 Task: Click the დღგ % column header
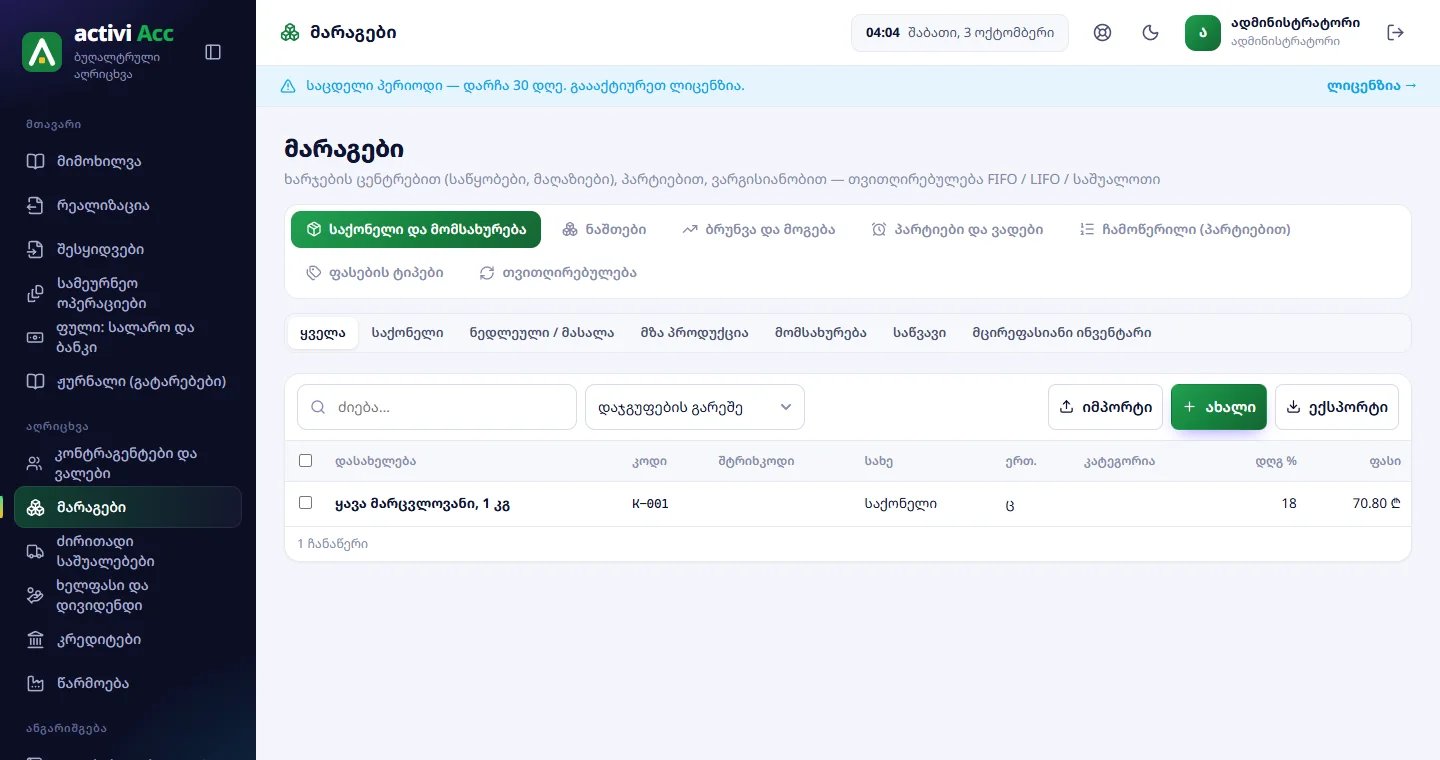1276,461
